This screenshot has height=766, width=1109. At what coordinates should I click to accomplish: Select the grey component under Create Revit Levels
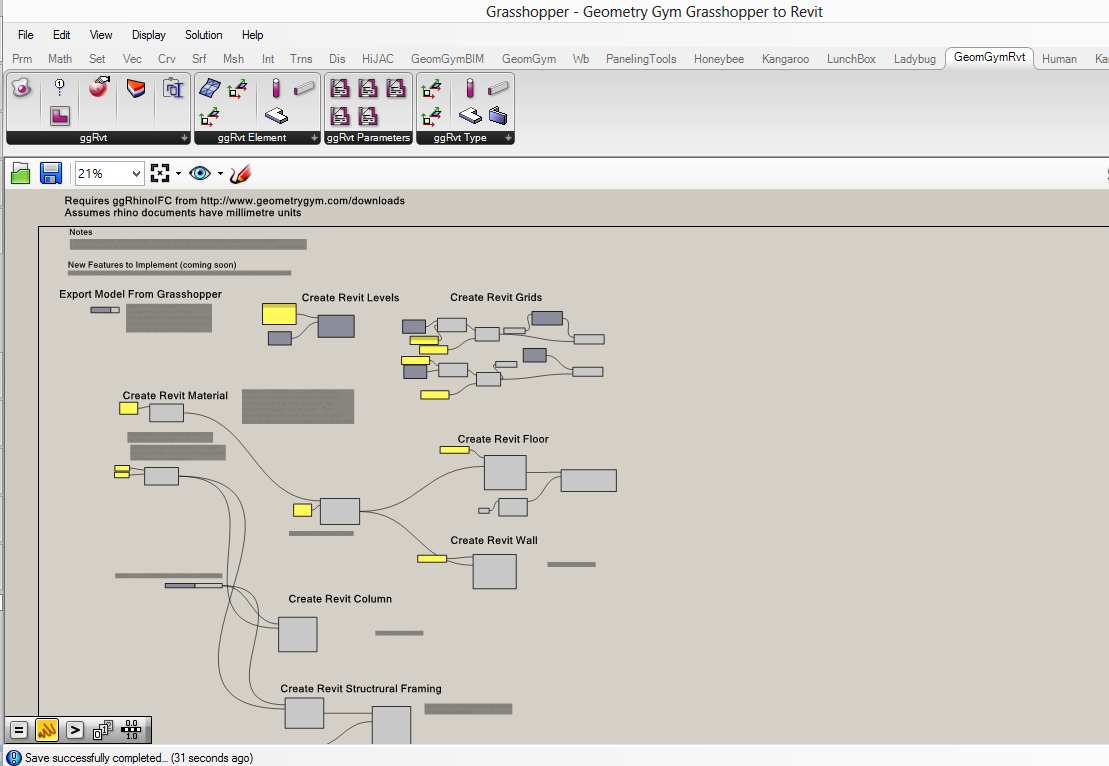[336, 326]
